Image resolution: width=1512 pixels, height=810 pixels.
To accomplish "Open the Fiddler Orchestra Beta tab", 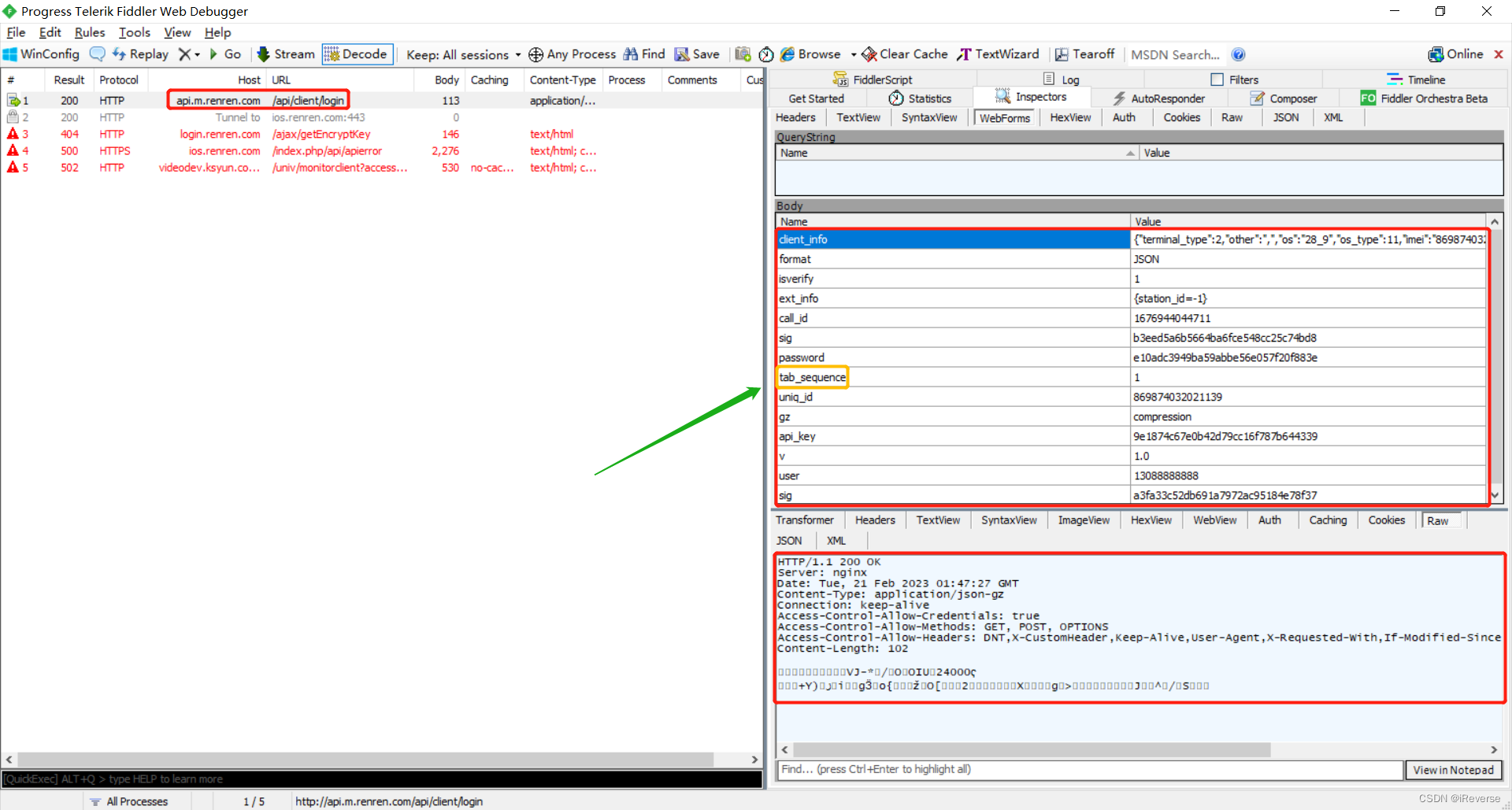I will pos(1424,98).
